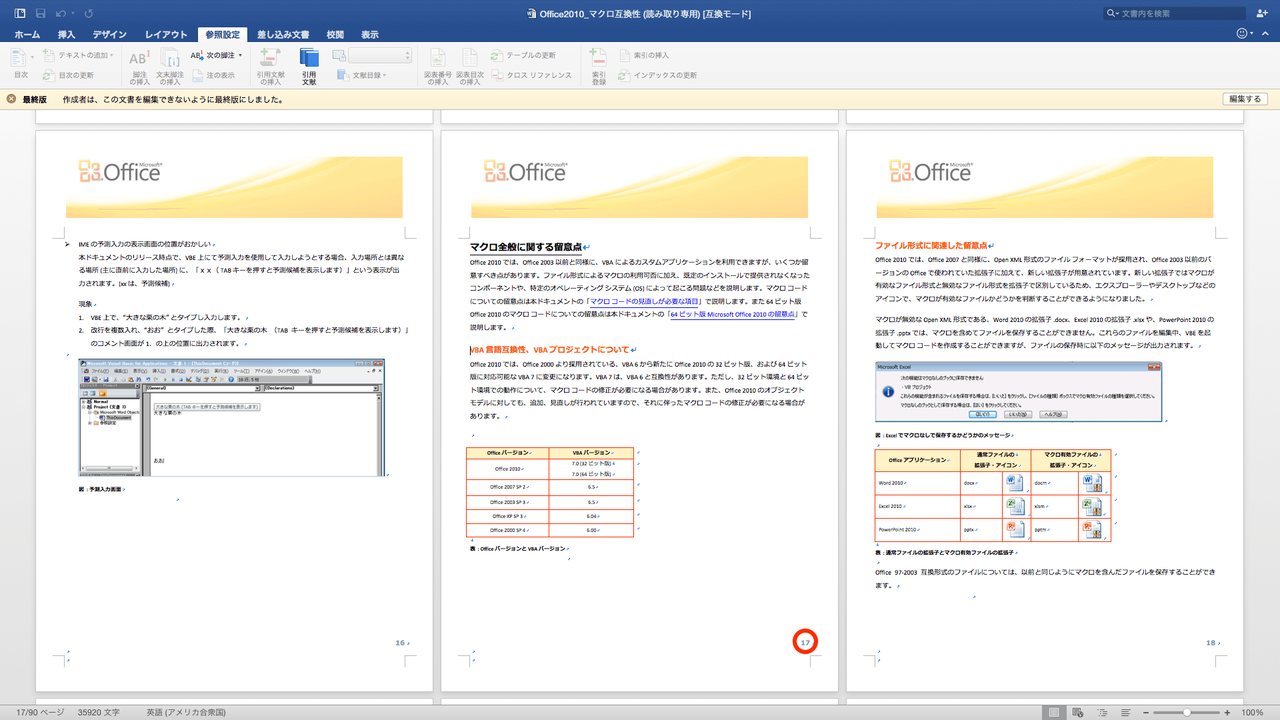
Task: Click the 引用文献の挿入 citation icon
Action: (x=270, y=58)
